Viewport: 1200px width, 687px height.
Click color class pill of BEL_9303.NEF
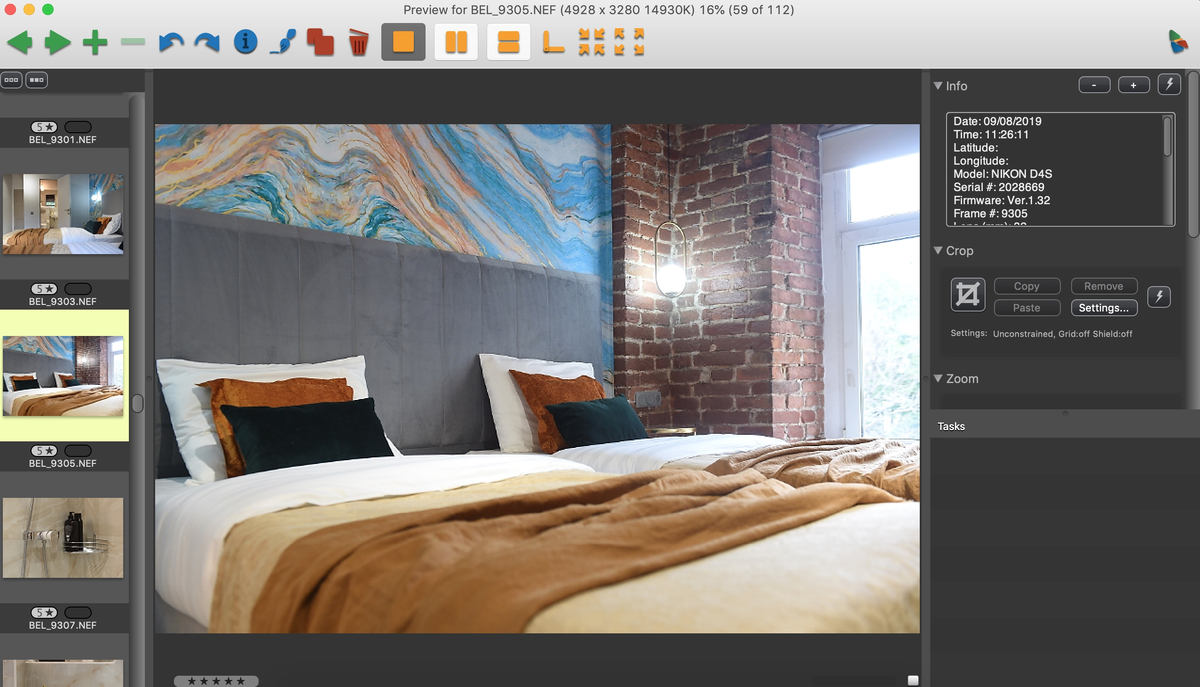point(78,289)
